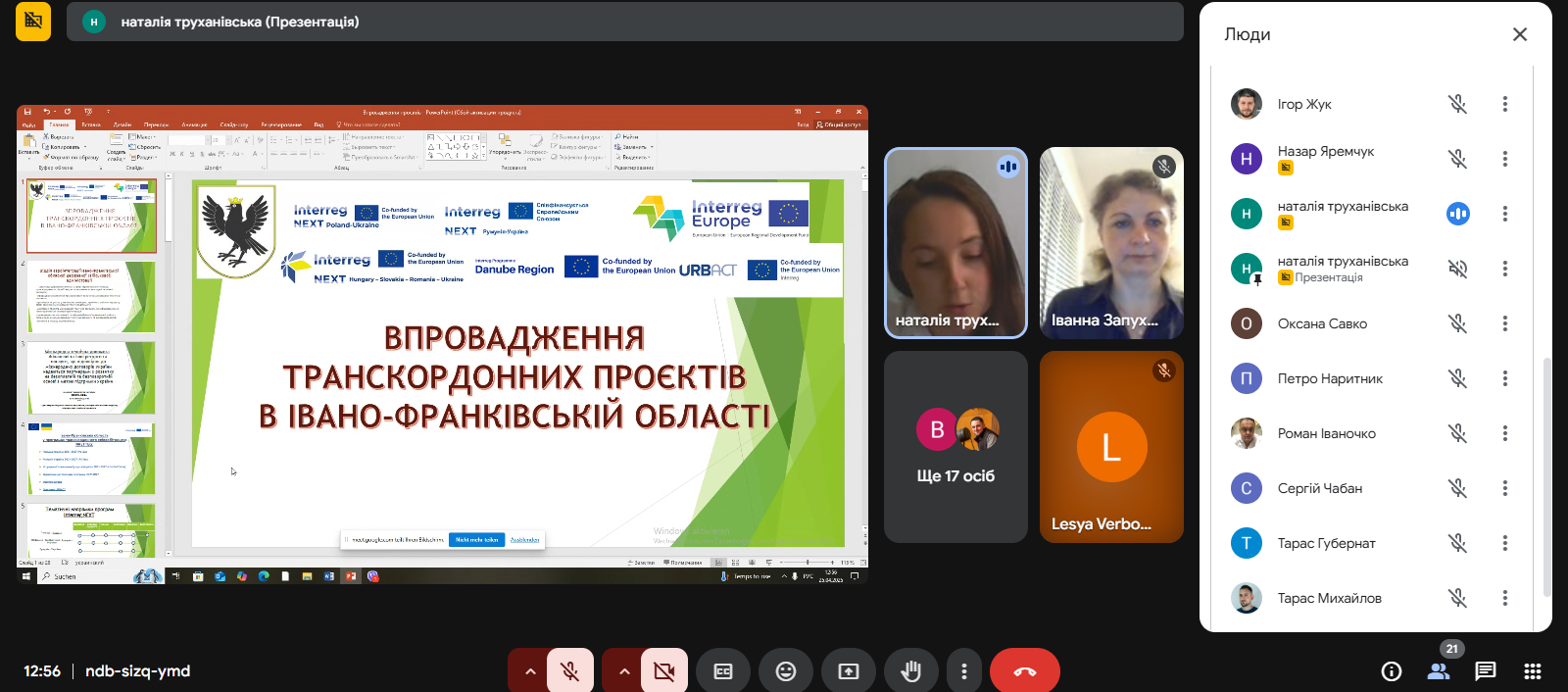
Task: Click the muted microphone icon for Роман Іваночко
Action: [1458, 433]
